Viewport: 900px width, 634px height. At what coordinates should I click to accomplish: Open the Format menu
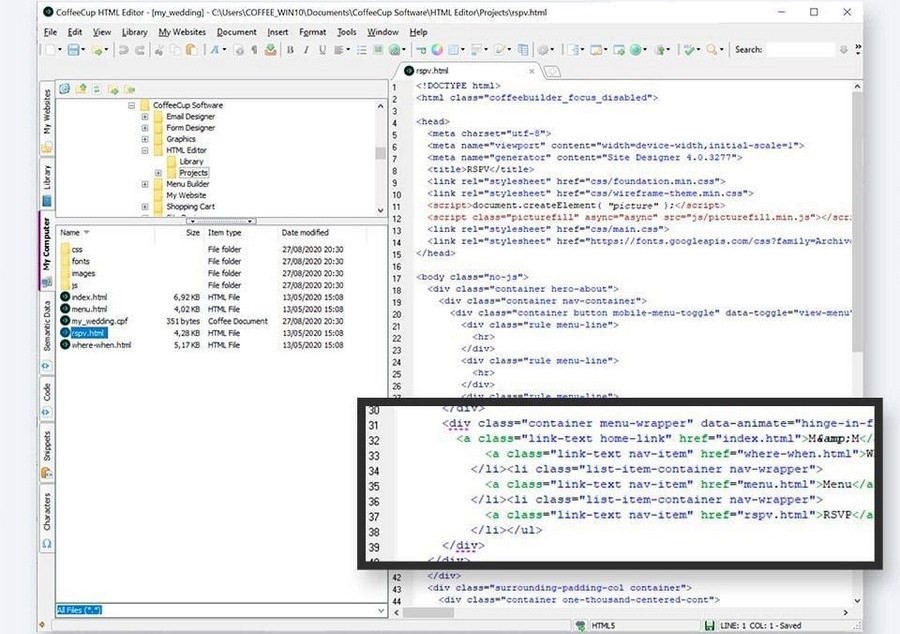pos(312,32)
